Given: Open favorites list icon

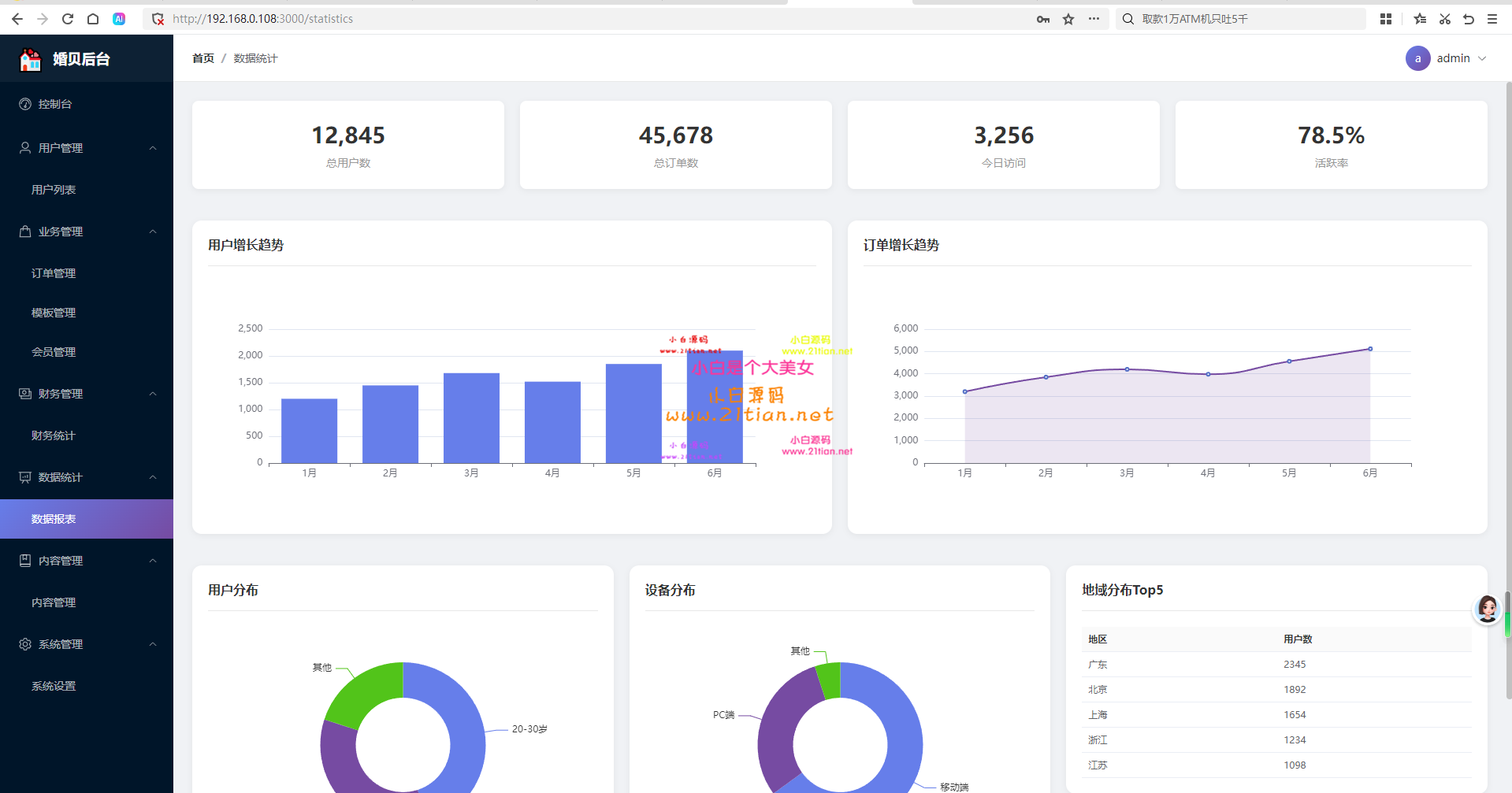Looking at the screenshot, I should click(1420, 19).
